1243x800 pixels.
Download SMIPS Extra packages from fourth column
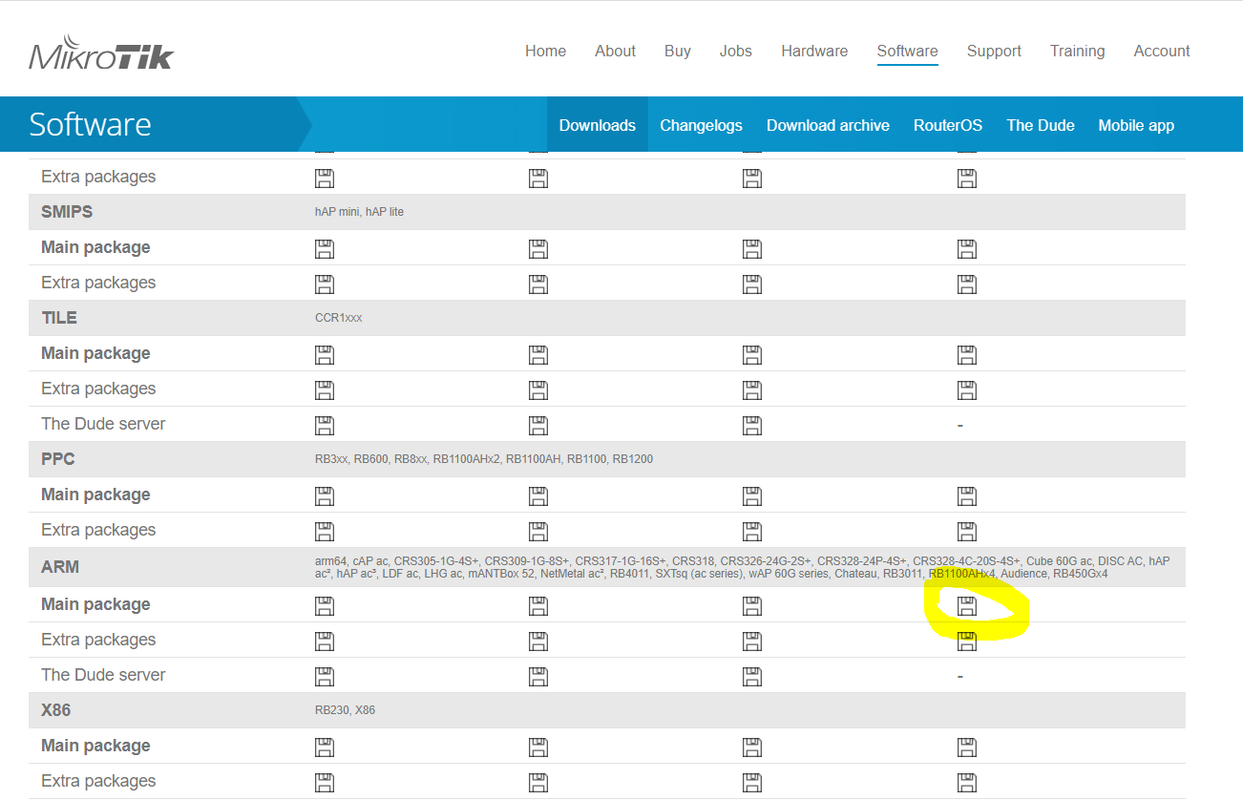pos(966,283)
